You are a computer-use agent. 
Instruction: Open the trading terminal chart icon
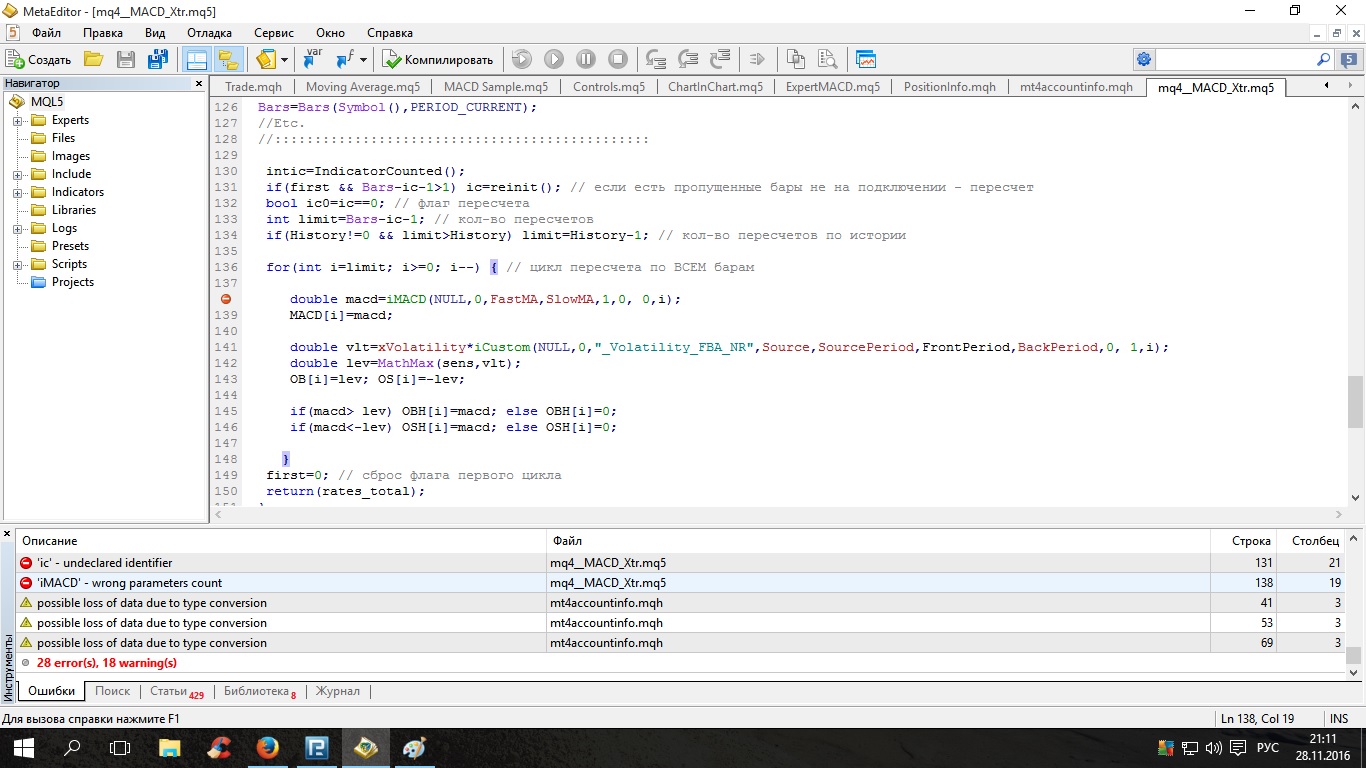866,59
